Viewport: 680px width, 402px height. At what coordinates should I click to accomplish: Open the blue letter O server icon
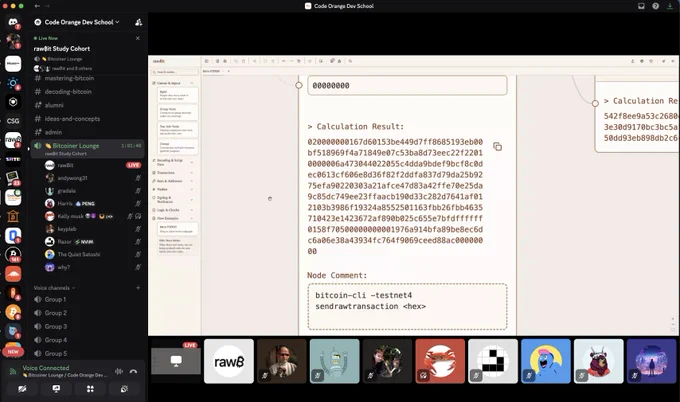[13, 235]
